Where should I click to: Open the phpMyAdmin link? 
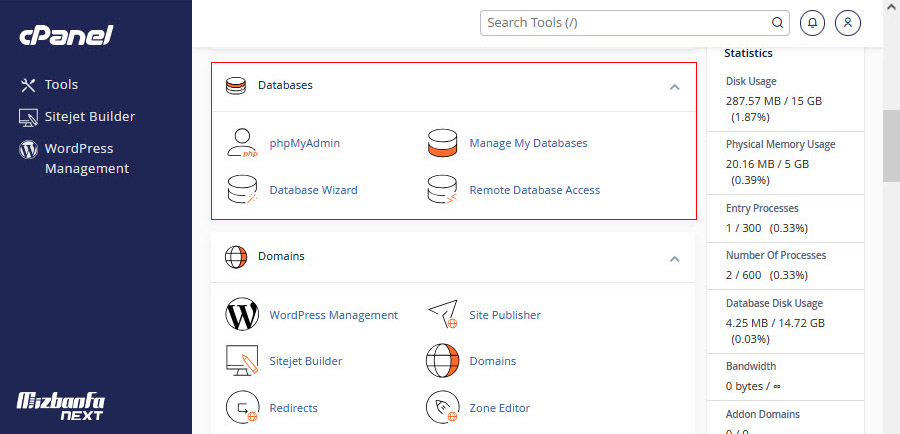[x=305, y=143]
